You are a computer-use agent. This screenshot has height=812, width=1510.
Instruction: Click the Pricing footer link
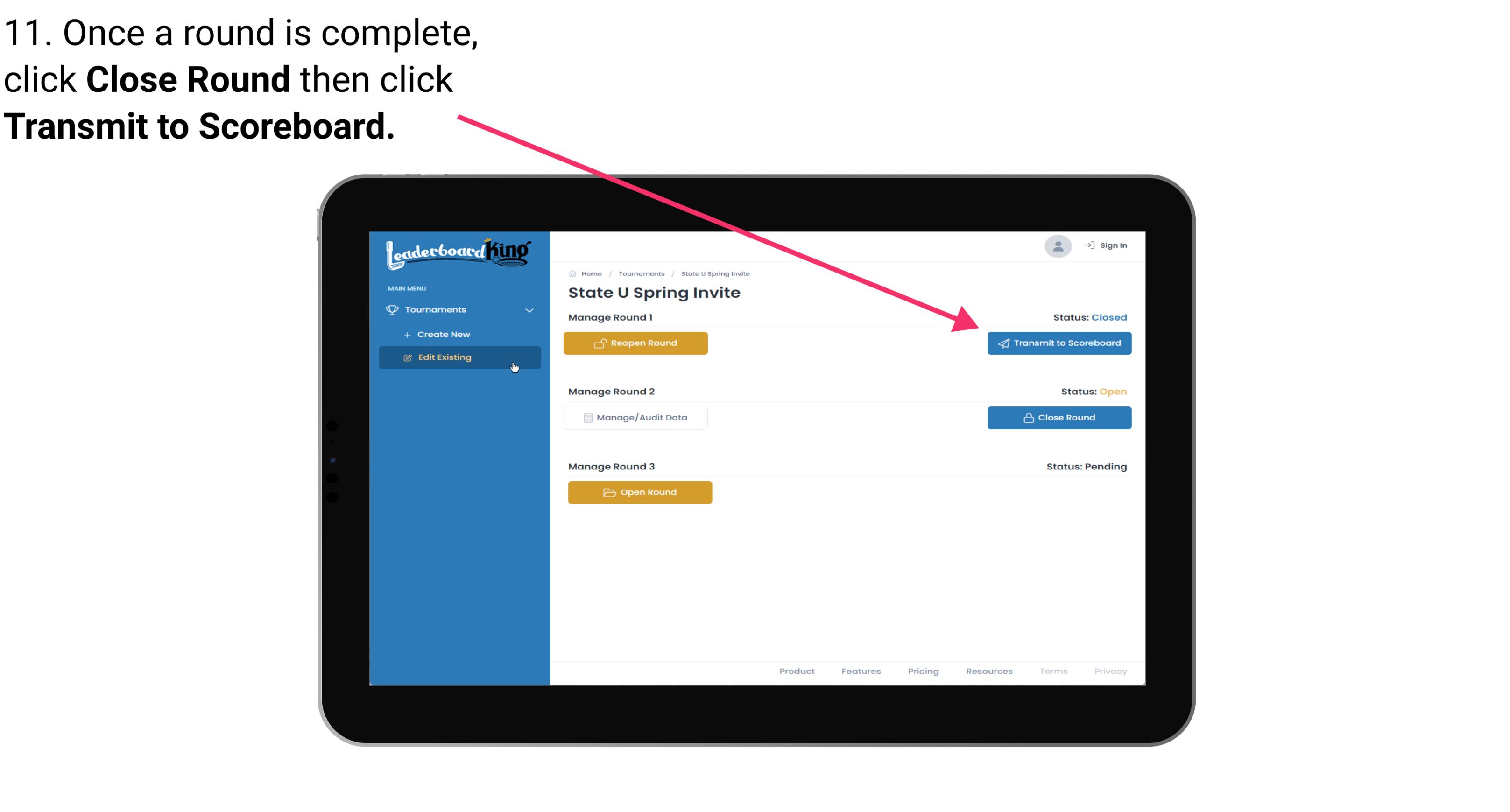[x=921, y=671]
